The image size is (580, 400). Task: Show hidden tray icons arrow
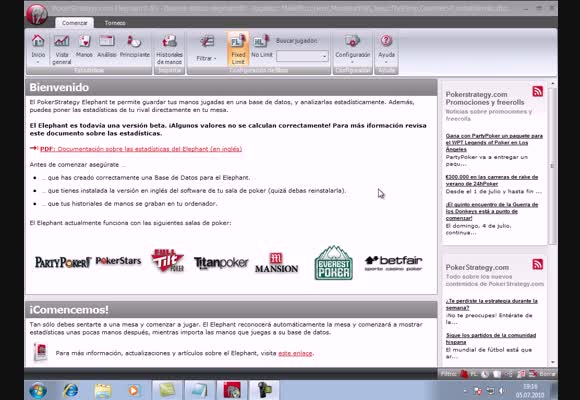465,391
